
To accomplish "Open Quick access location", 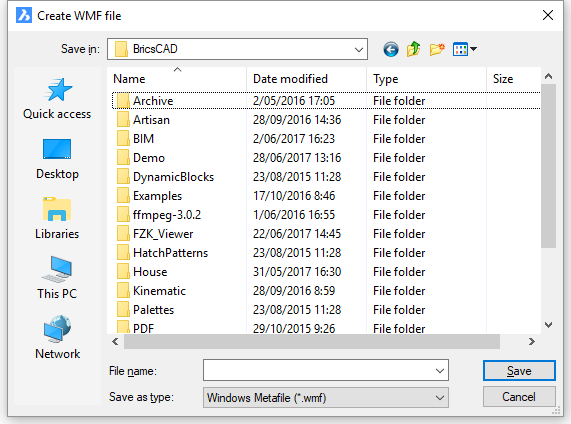I will pos(57,99).
